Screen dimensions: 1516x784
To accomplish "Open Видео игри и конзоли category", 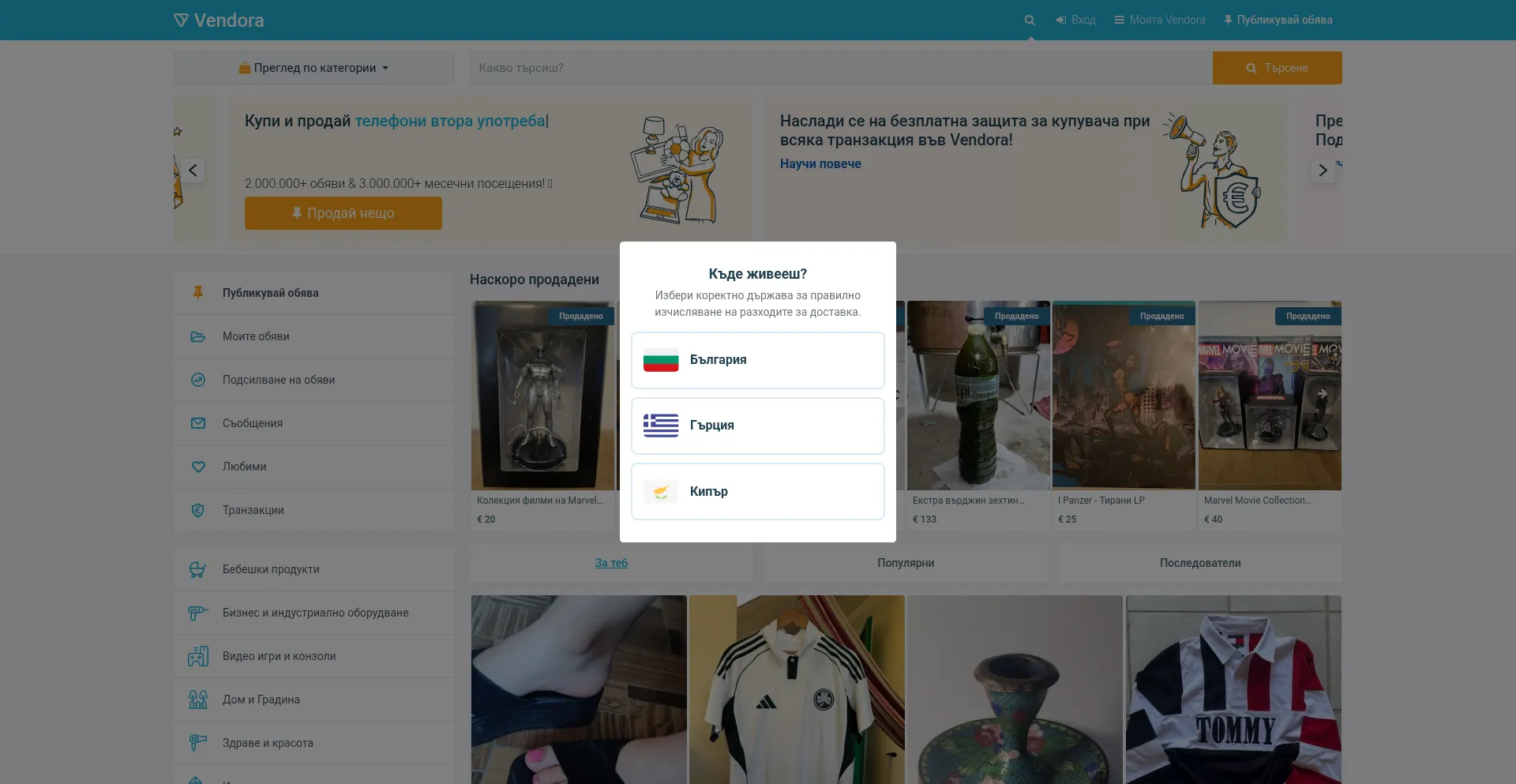I will coord(313,656).
